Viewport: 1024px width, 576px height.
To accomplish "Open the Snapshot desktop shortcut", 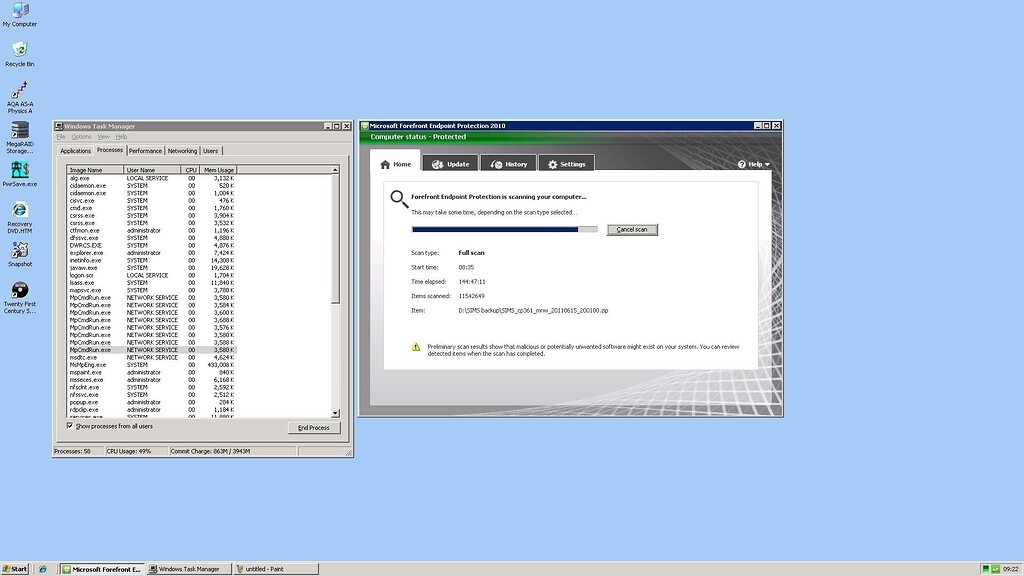I will coord(18,253).
